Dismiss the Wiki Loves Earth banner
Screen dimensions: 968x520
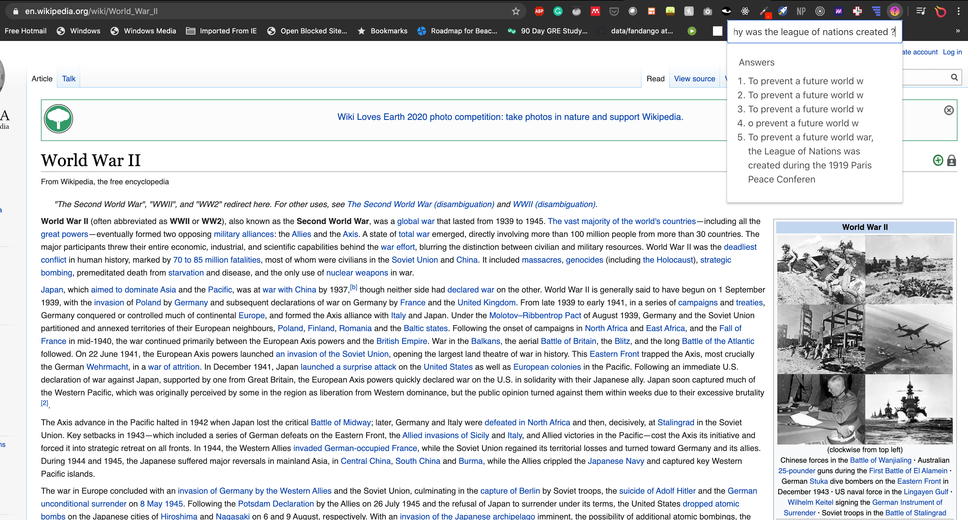point(949,111)
